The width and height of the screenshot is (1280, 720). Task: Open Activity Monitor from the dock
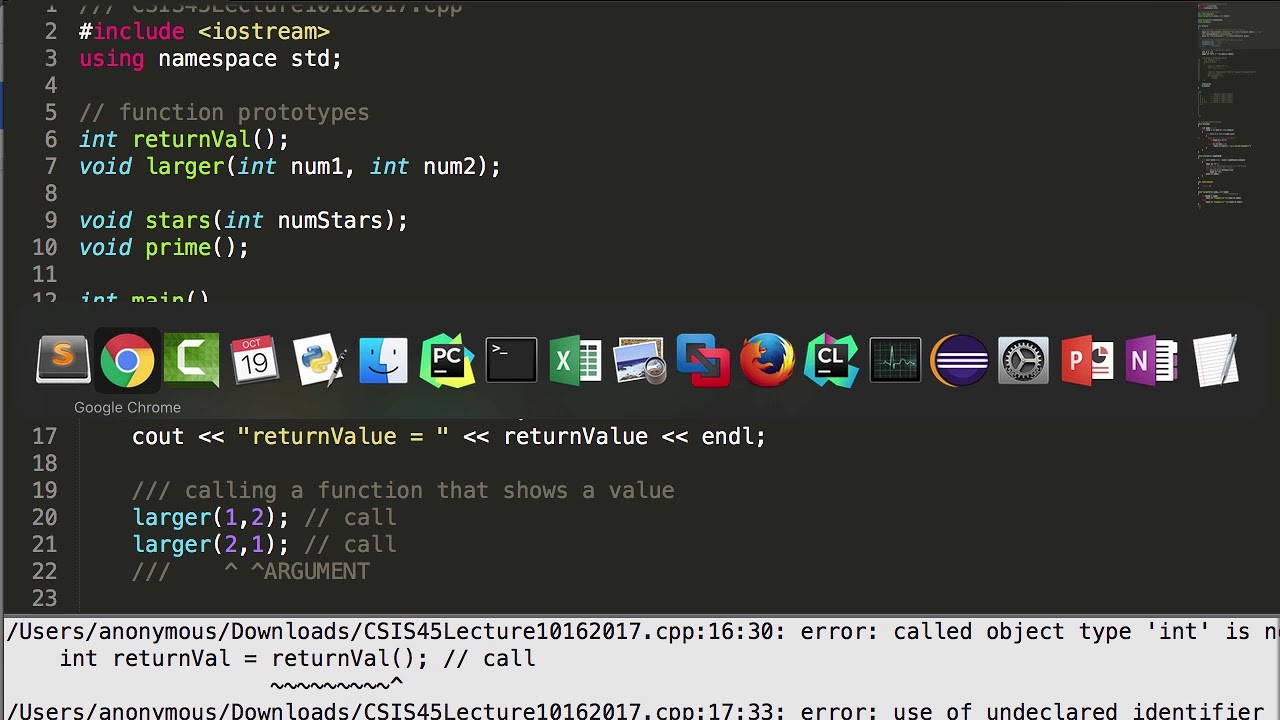pos(895,360)
